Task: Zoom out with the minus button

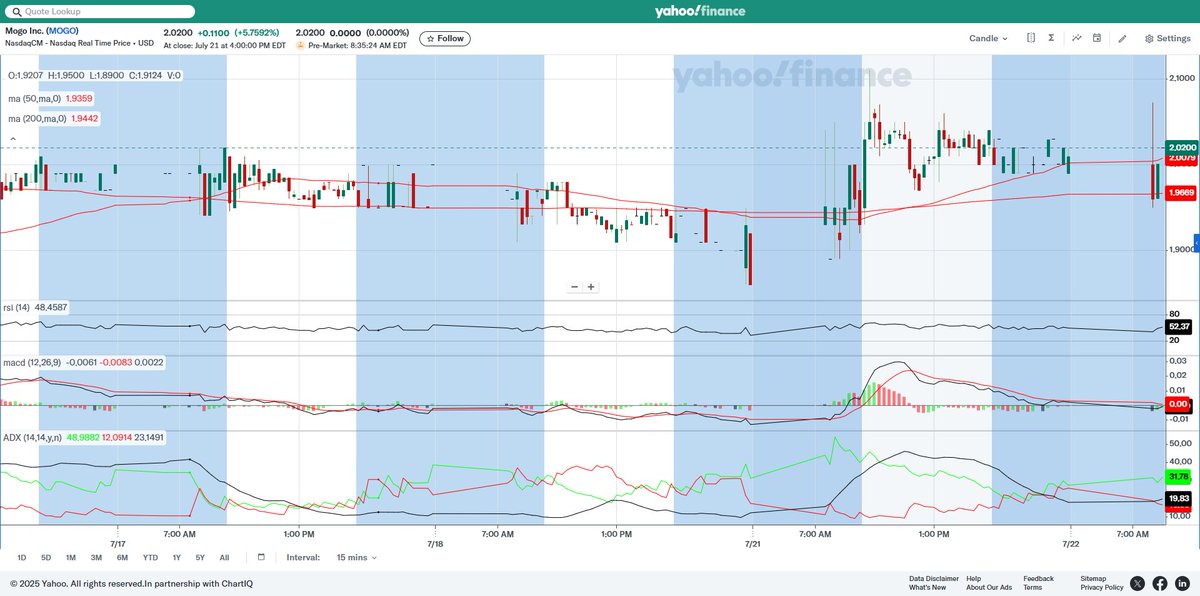Action: click(x=575, y=287)
